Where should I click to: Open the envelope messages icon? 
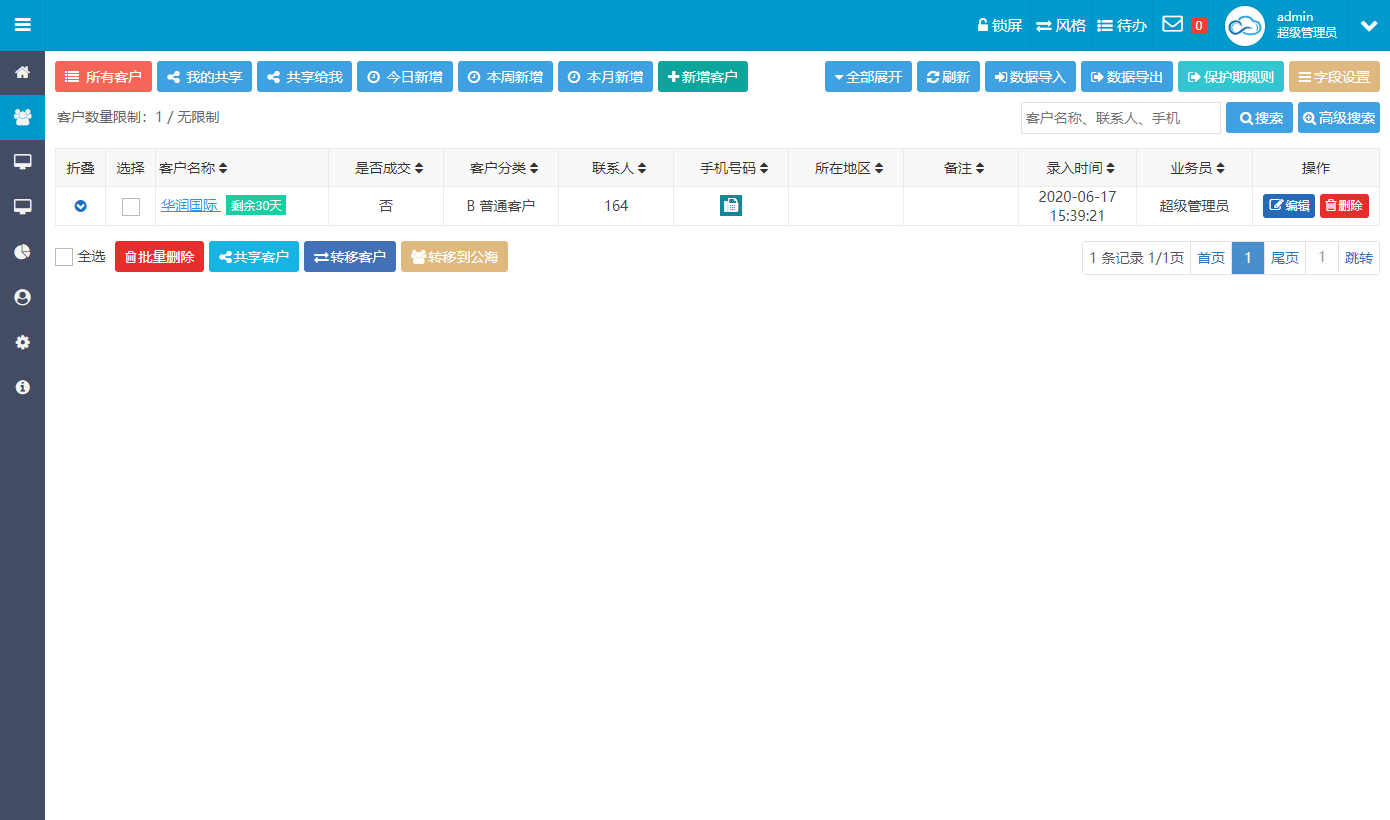point(1172,24)
